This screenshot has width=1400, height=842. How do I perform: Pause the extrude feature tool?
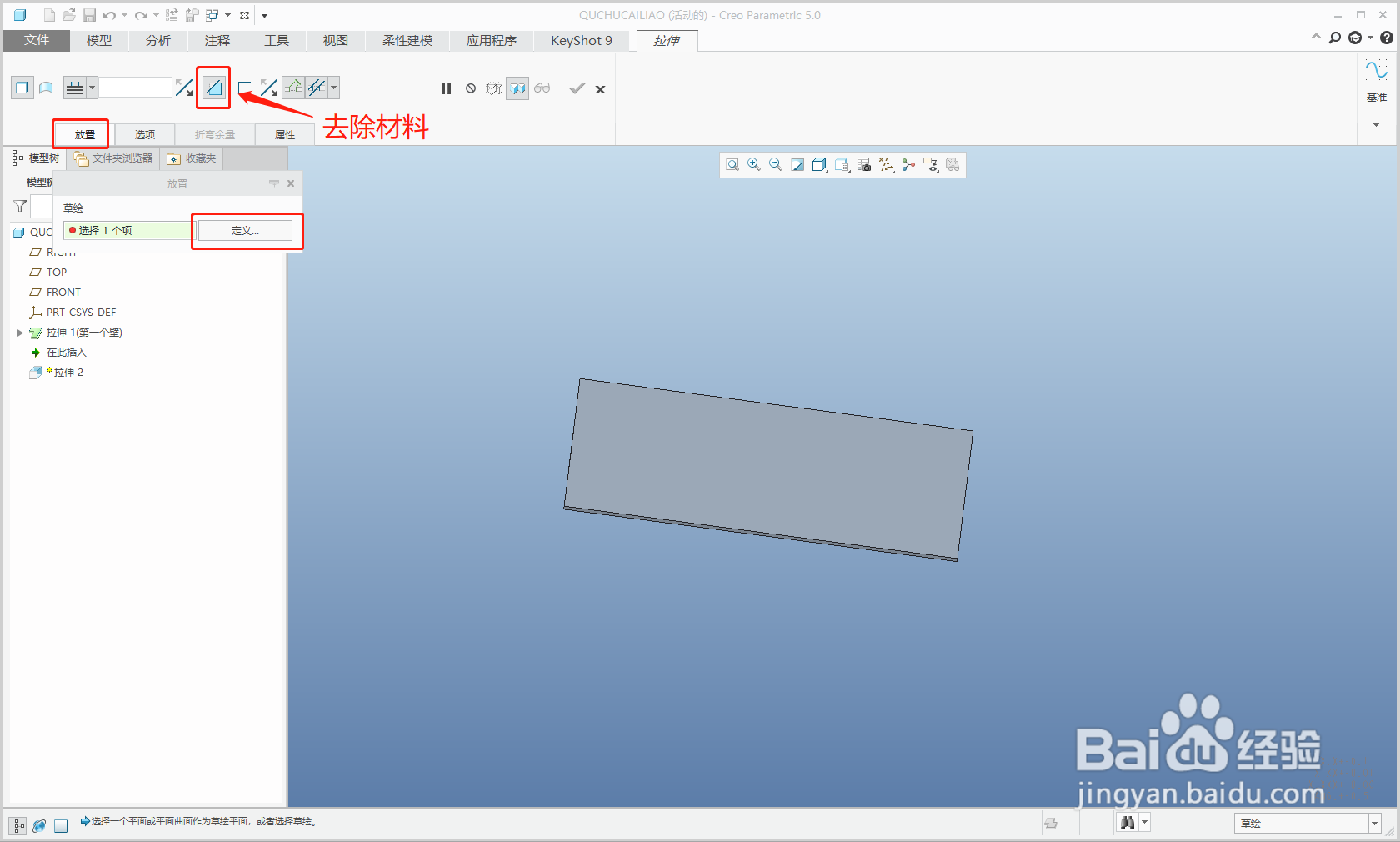[x=447, y=88]
